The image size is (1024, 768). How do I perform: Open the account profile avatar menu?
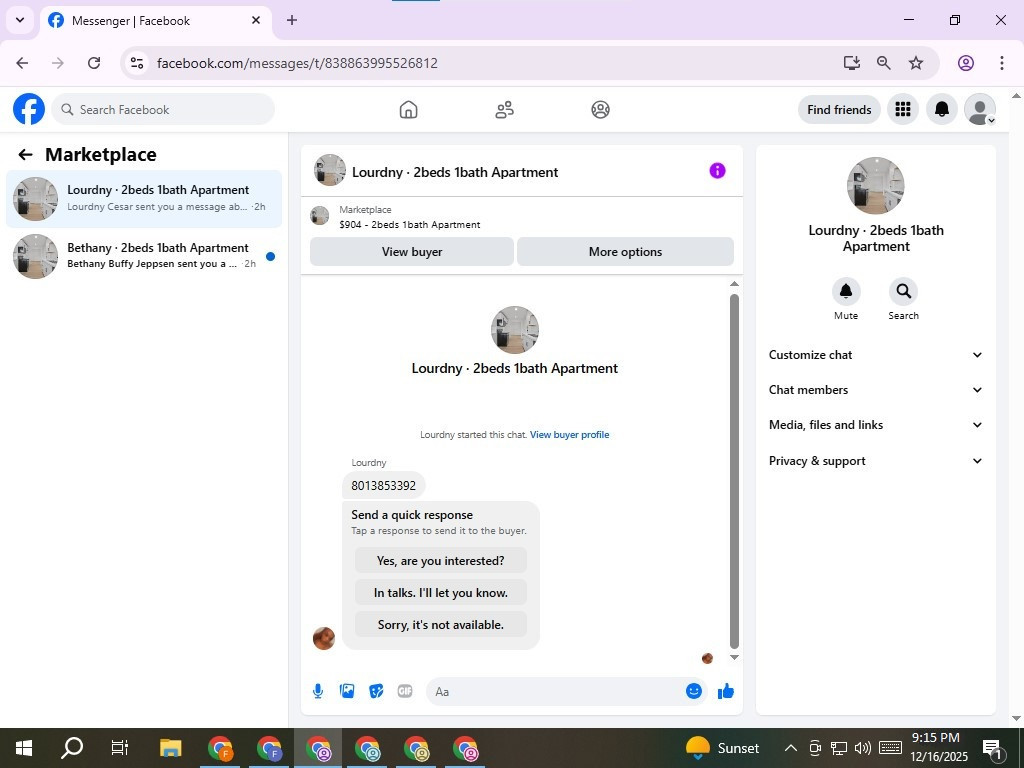tap(980, 109)
